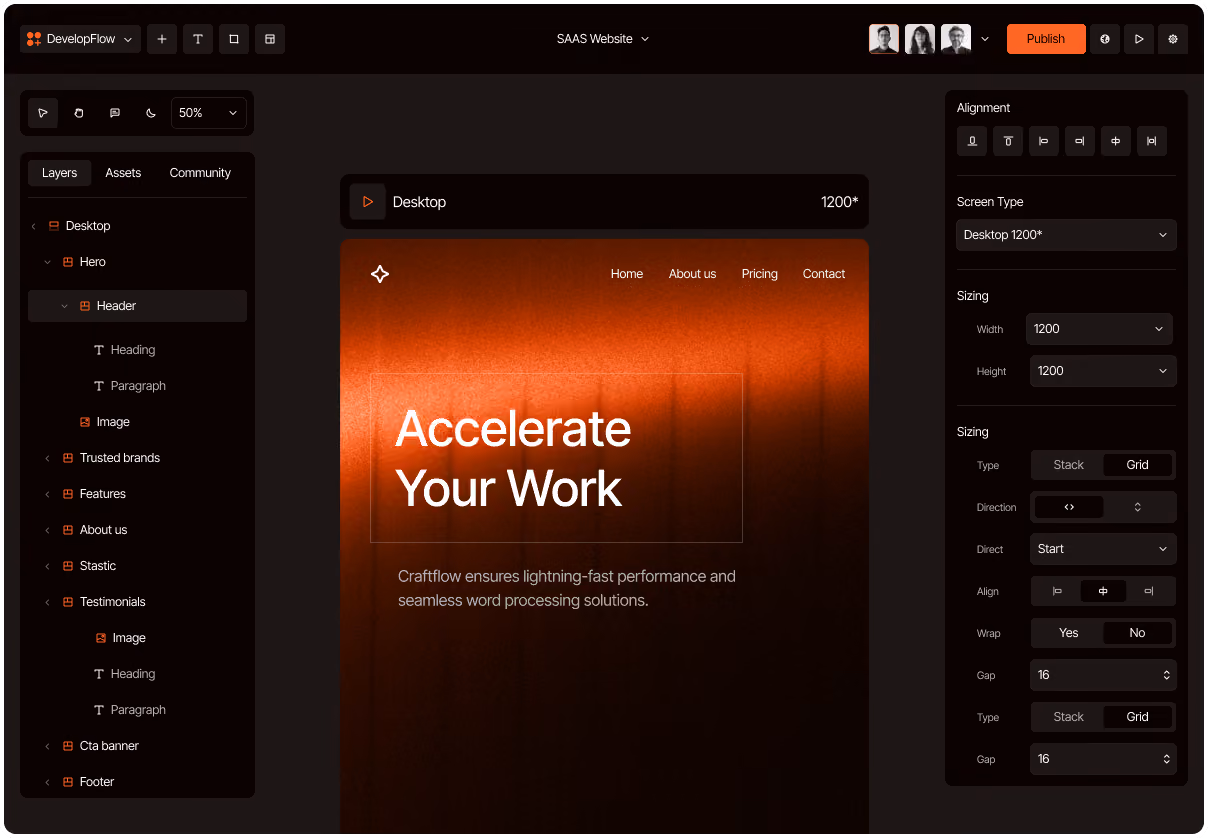Click align center in Alignment panel

[x=1116, y=141]
